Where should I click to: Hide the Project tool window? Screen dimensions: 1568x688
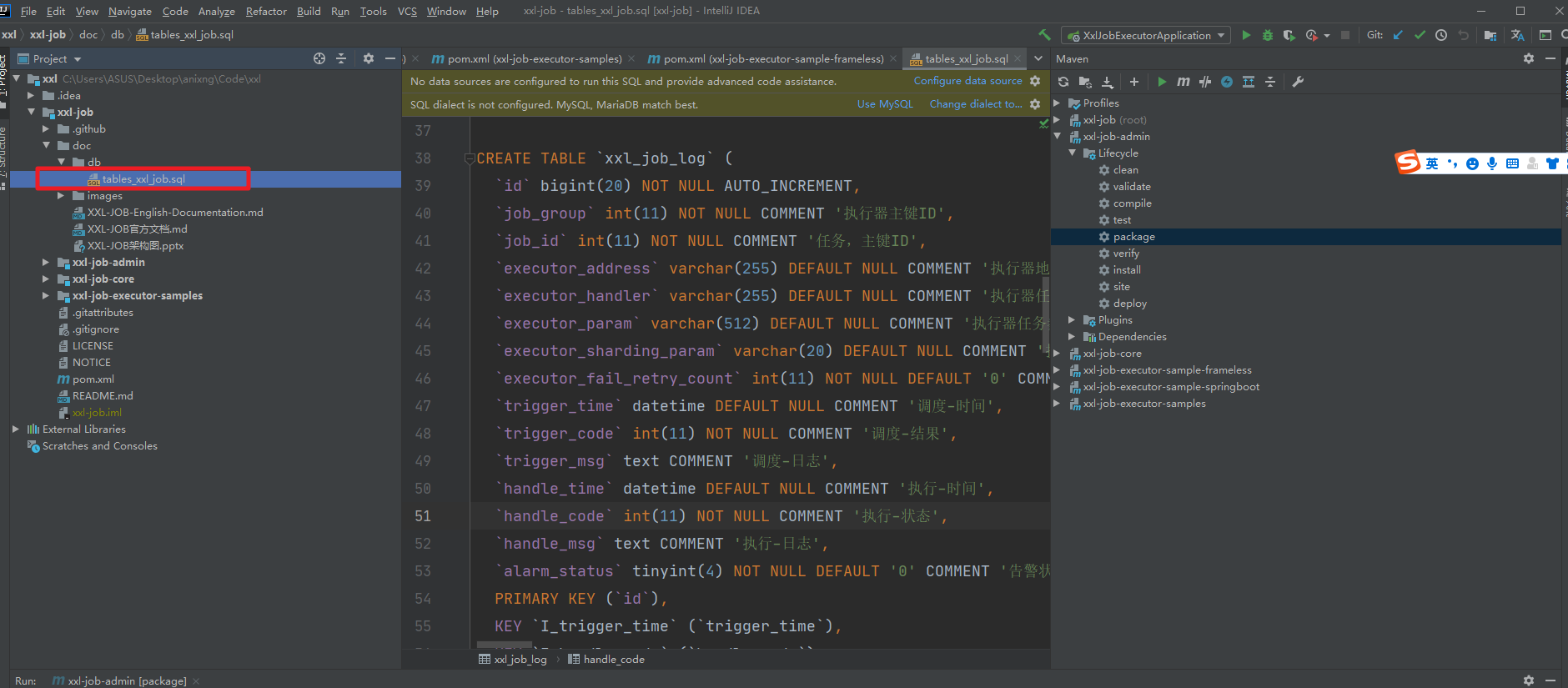(x=390, y=58)
